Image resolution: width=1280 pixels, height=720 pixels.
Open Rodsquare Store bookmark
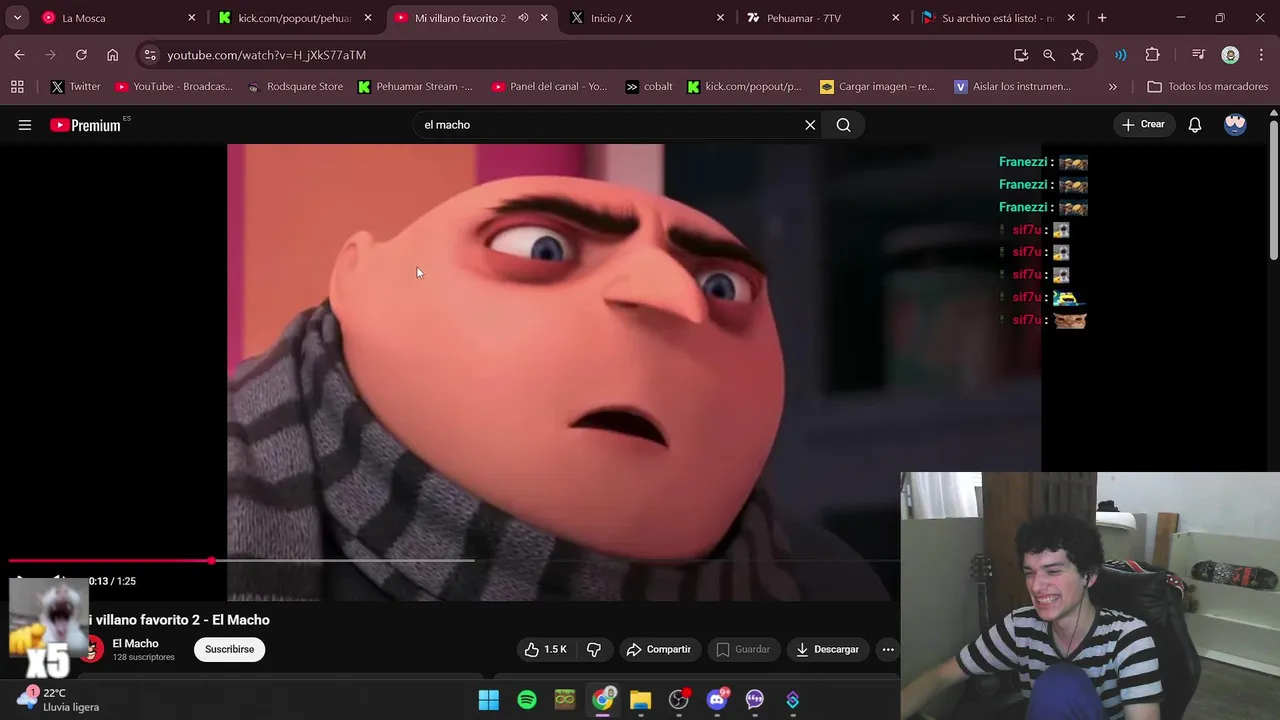(295, 87)
